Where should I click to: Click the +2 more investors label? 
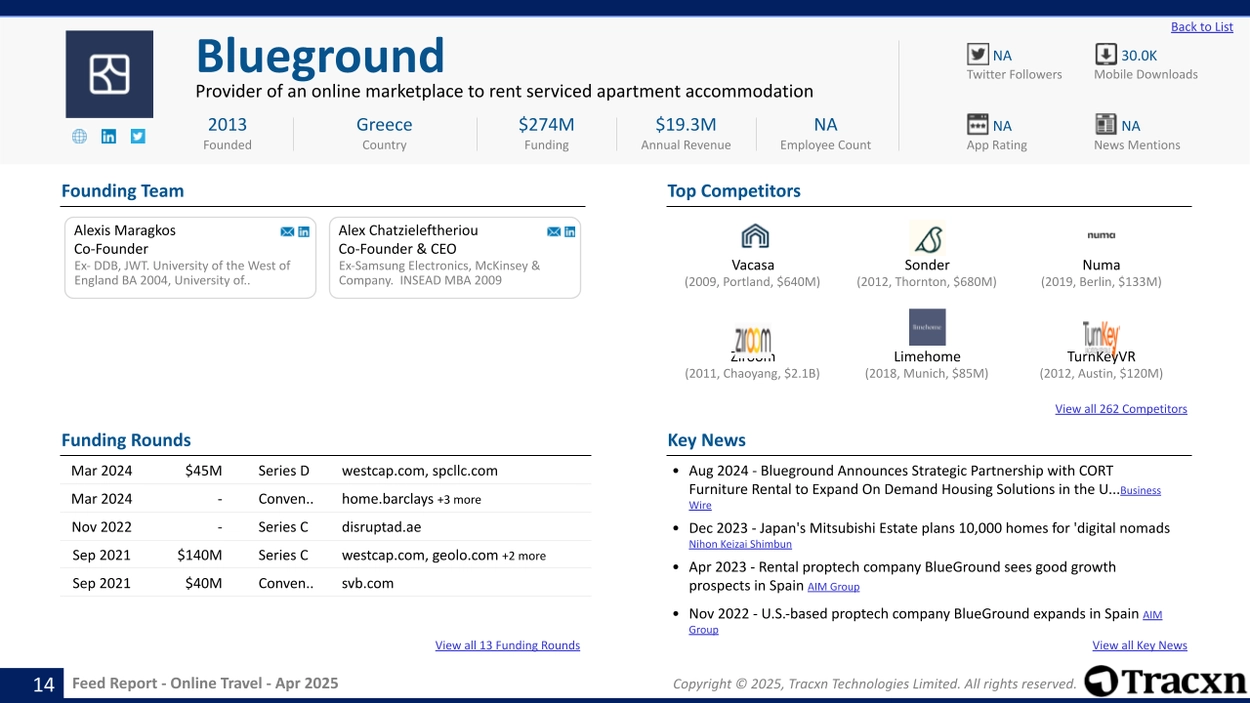pos(524,556)
